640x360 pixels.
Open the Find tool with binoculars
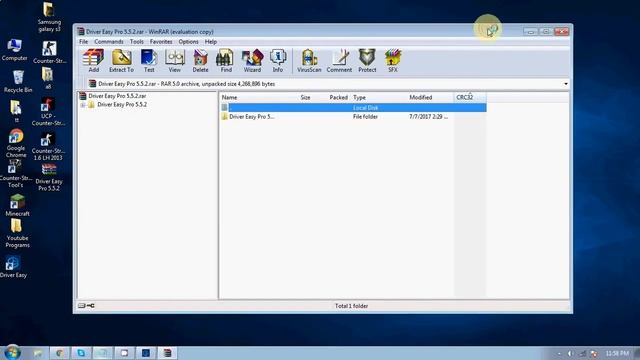226,60
